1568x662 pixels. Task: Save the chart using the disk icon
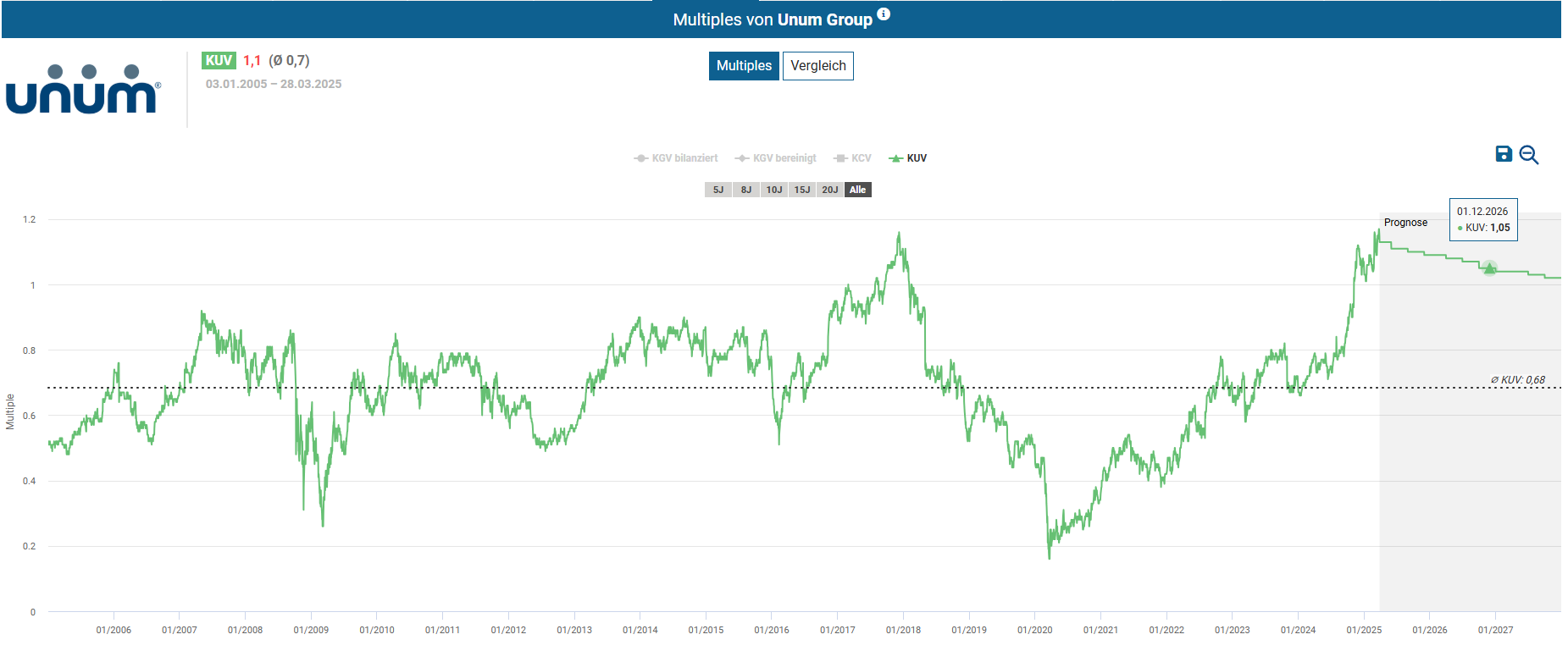[1504, 154]
